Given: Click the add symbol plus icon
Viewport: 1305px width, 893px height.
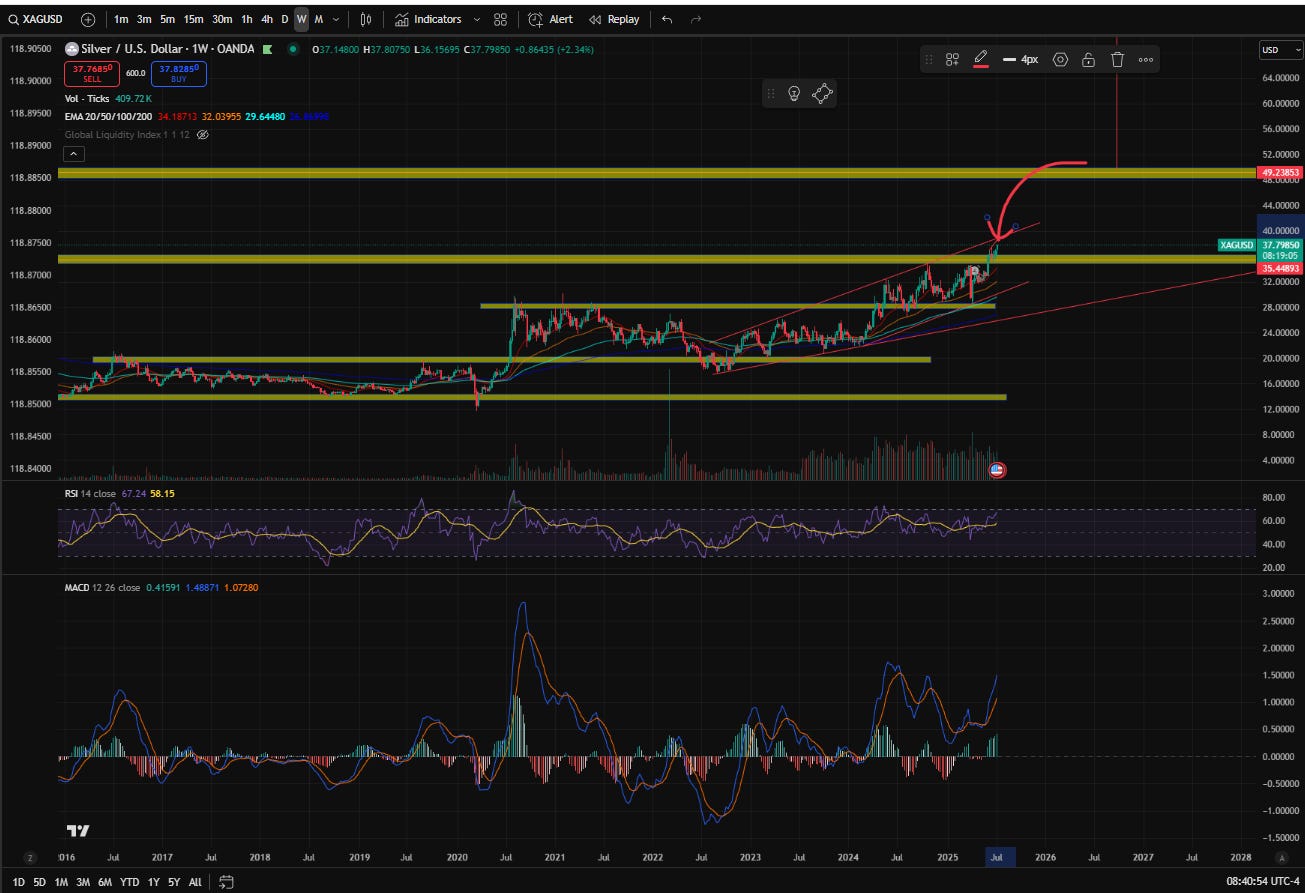Looking at the screenshot, I should click(x=88, y=19).
